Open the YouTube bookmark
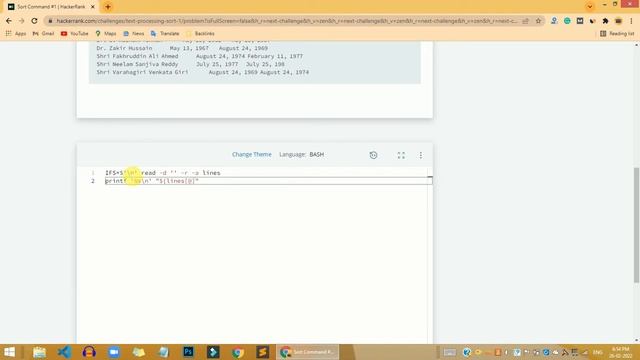Image resolution: width=640 pixels, height=360 pixels. click(x=75, y=33)
